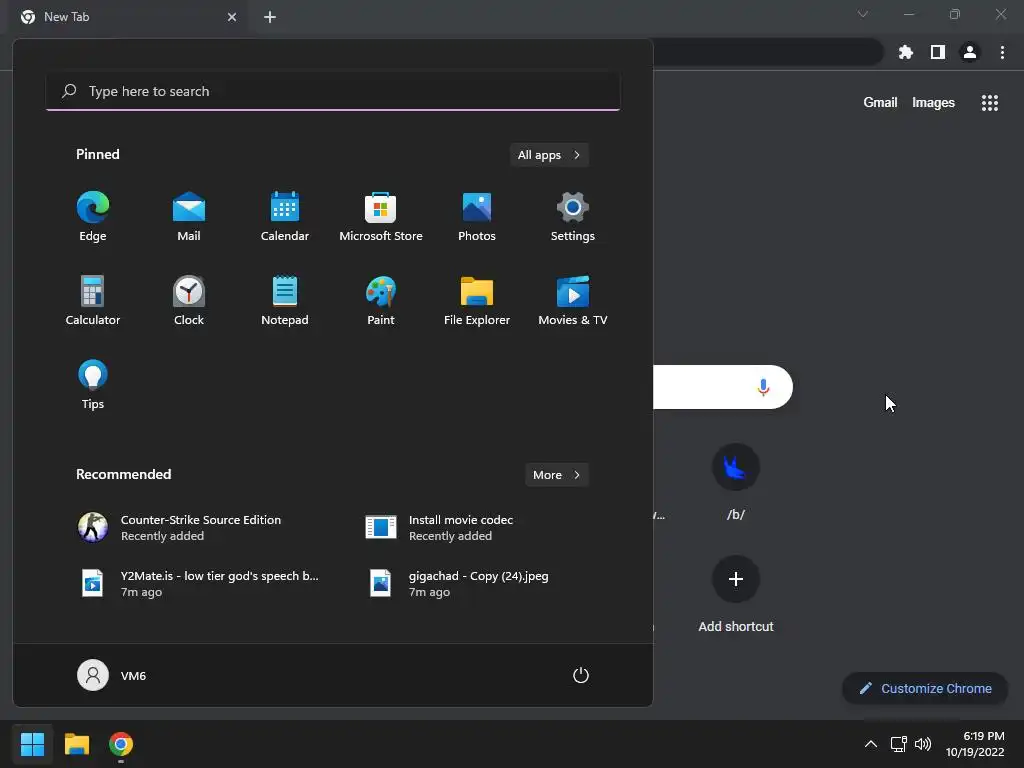Focus the Type here to search box

tap(333, 91)
